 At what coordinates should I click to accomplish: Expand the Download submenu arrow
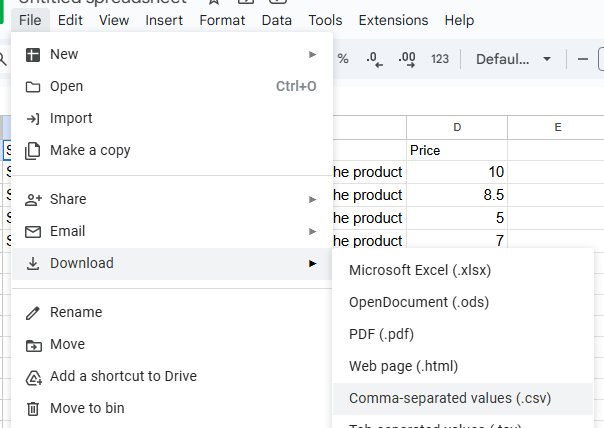(312, 264)
